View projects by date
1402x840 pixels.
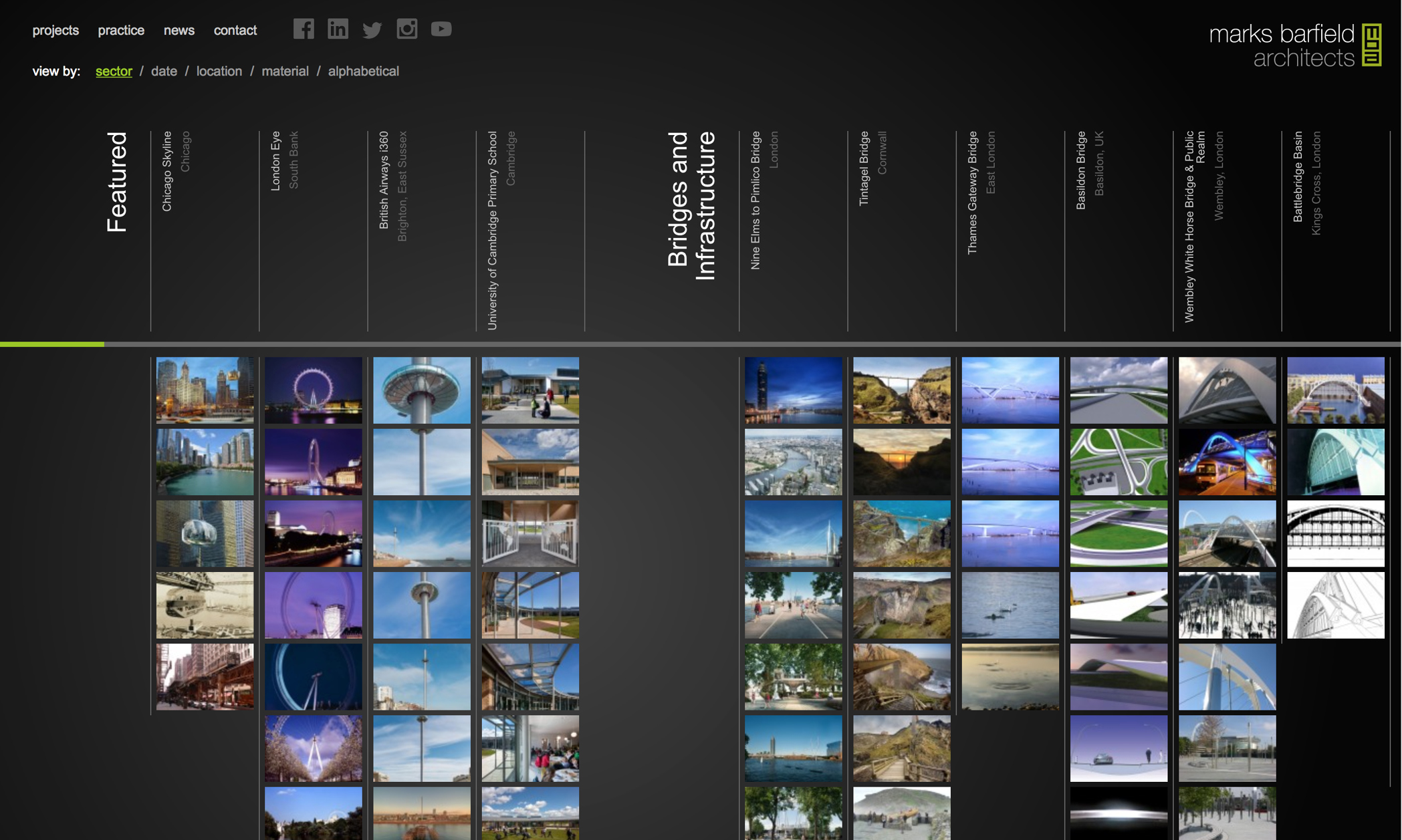click(164, 71)
